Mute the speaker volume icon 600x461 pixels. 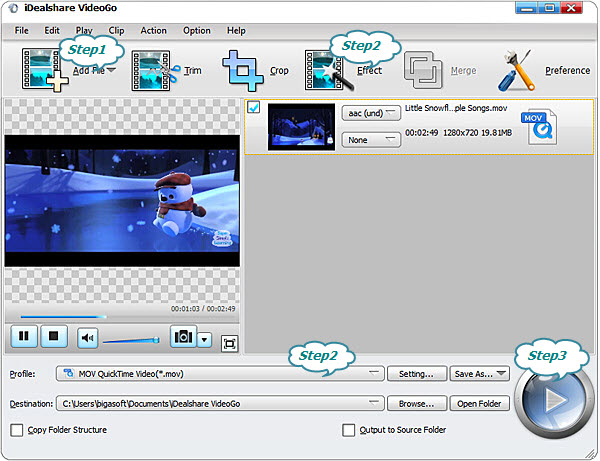[88, 338]
